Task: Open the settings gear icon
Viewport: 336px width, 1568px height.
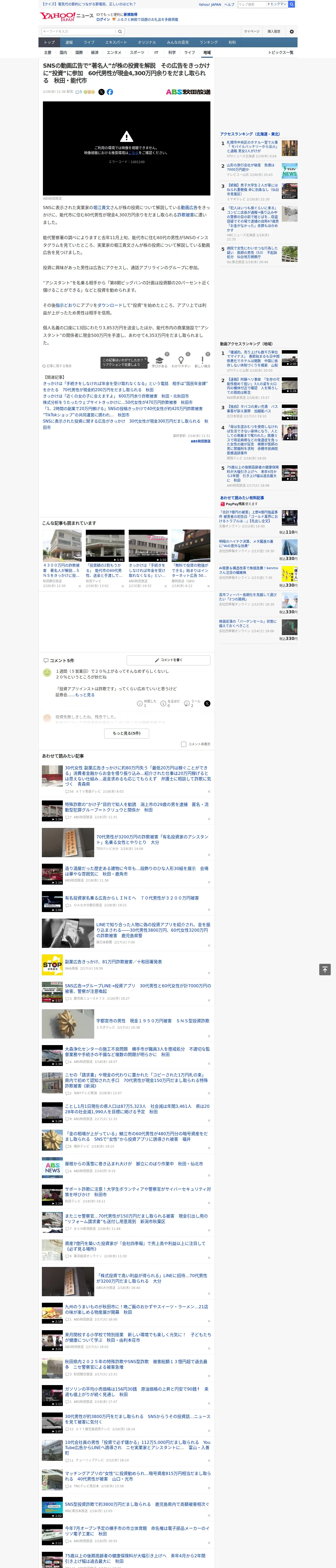Action: pyautogui.click(x=292, y=32)
